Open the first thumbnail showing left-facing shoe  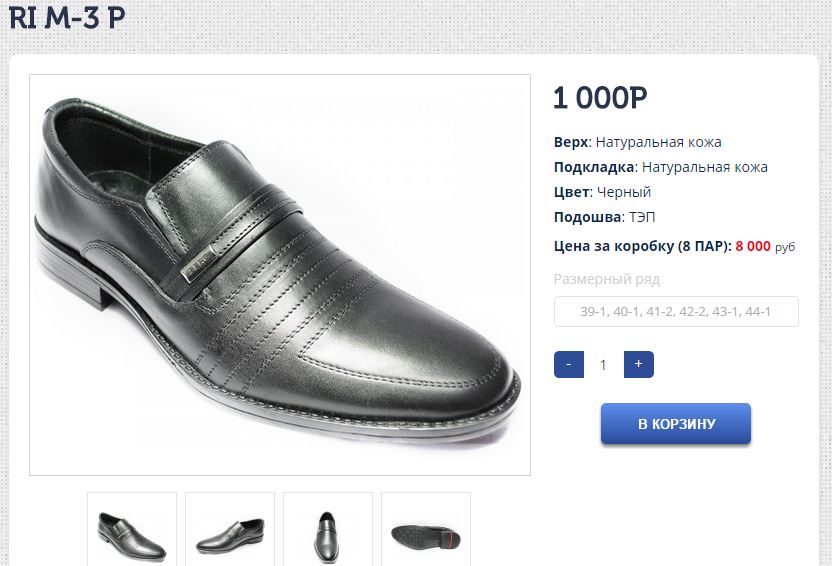click(x=132, y=528)
